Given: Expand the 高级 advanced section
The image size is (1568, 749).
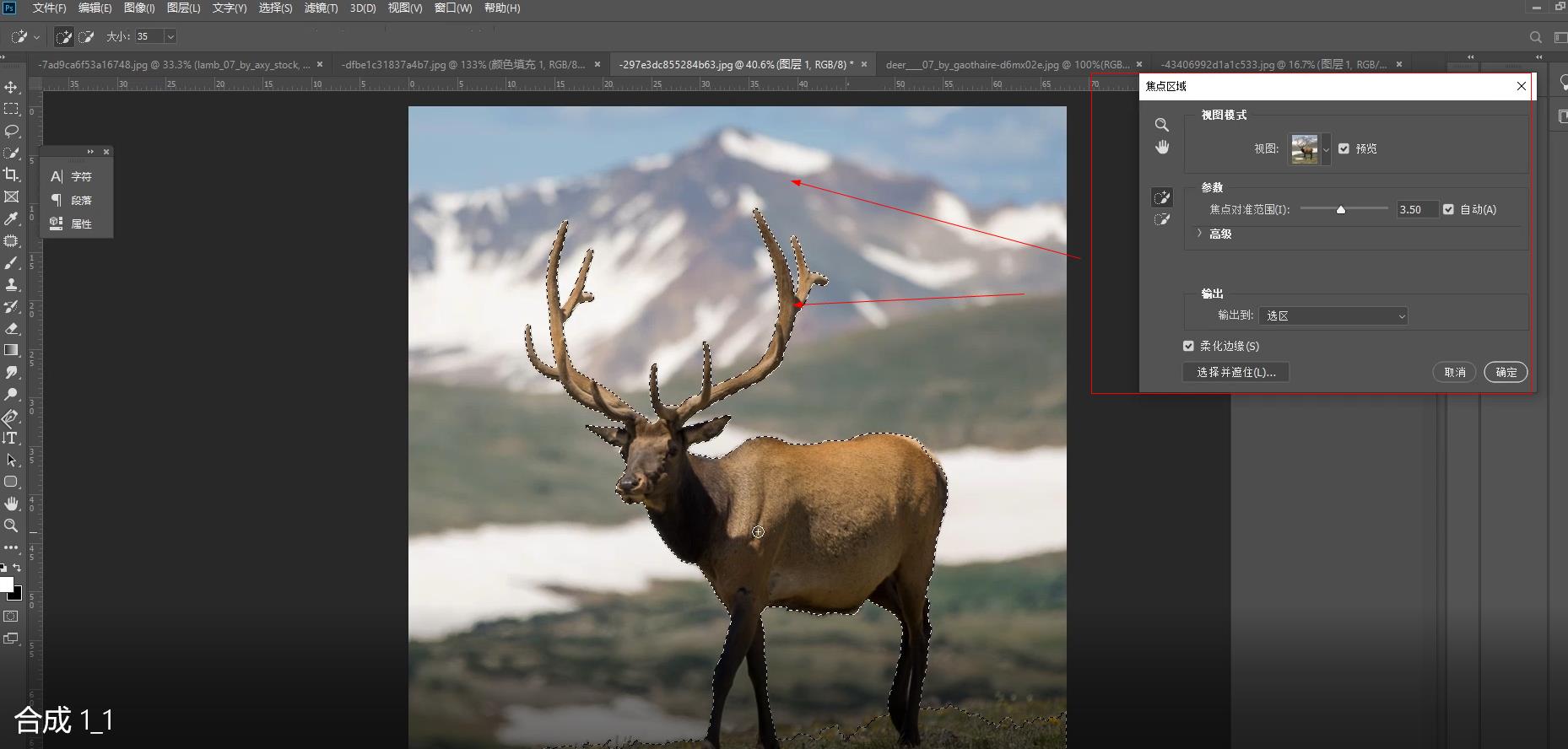Looking at the screenshot, I should [x=1199, y=234].
